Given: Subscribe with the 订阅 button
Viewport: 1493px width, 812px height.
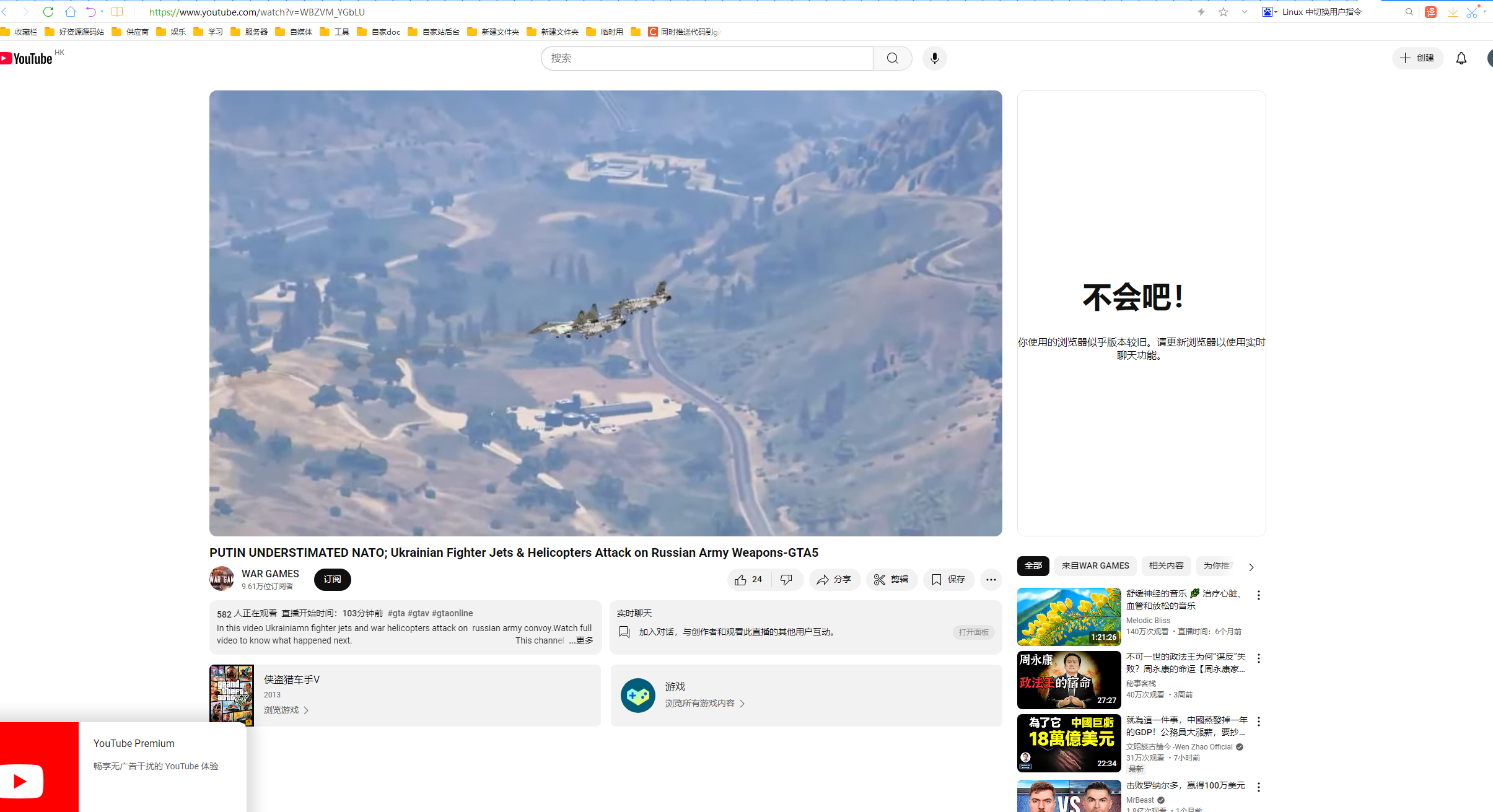Looking at the screenshot, I should tap(332, 580).
